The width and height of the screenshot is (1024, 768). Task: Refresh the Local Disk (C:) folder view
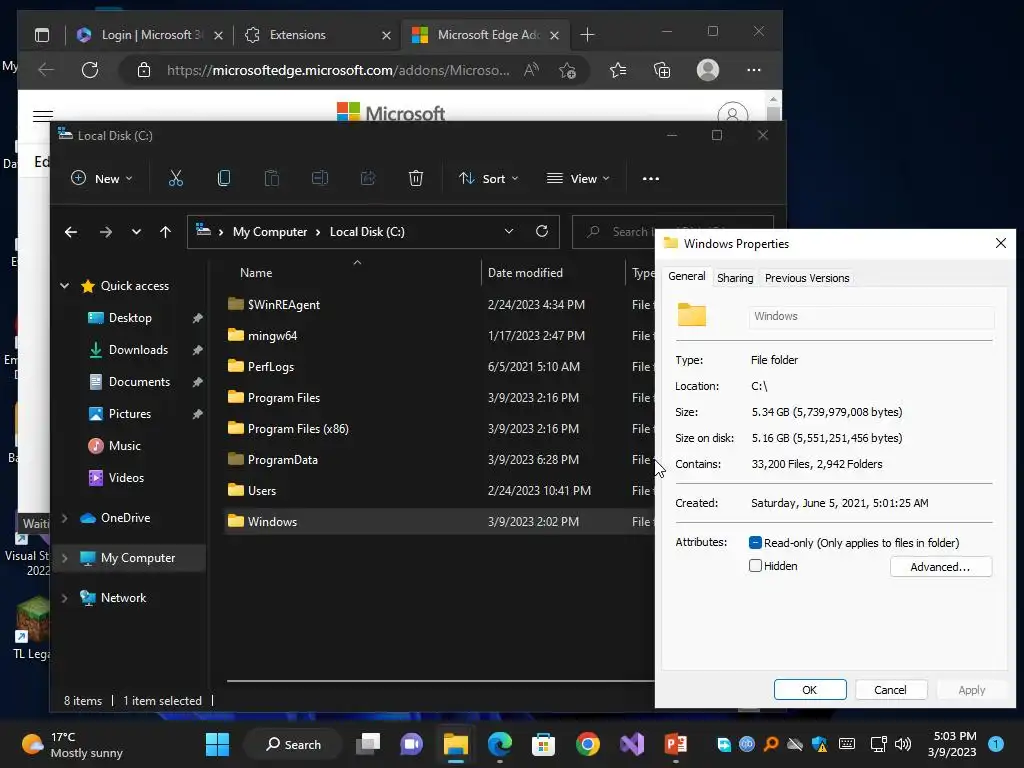pos(541,231)
